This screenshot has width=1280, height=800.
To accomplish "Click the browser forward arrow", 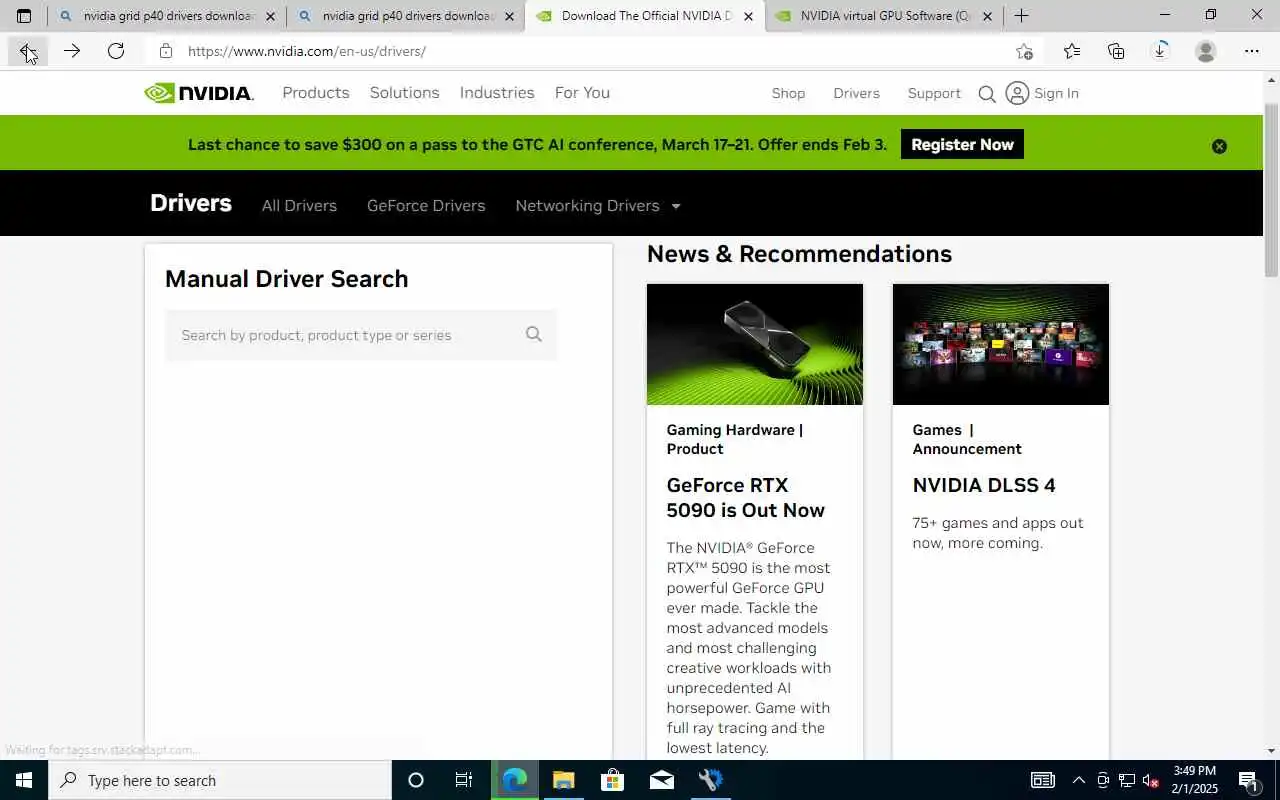I will coord(72,51).
